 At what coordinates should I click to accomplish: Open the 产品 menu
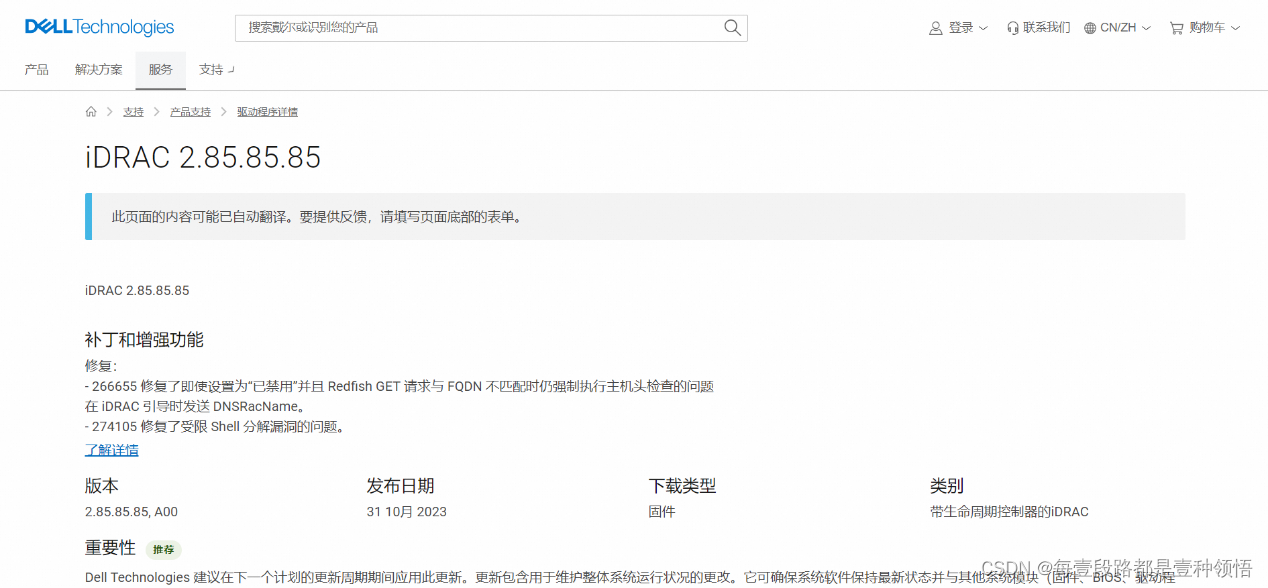point(37,70)
